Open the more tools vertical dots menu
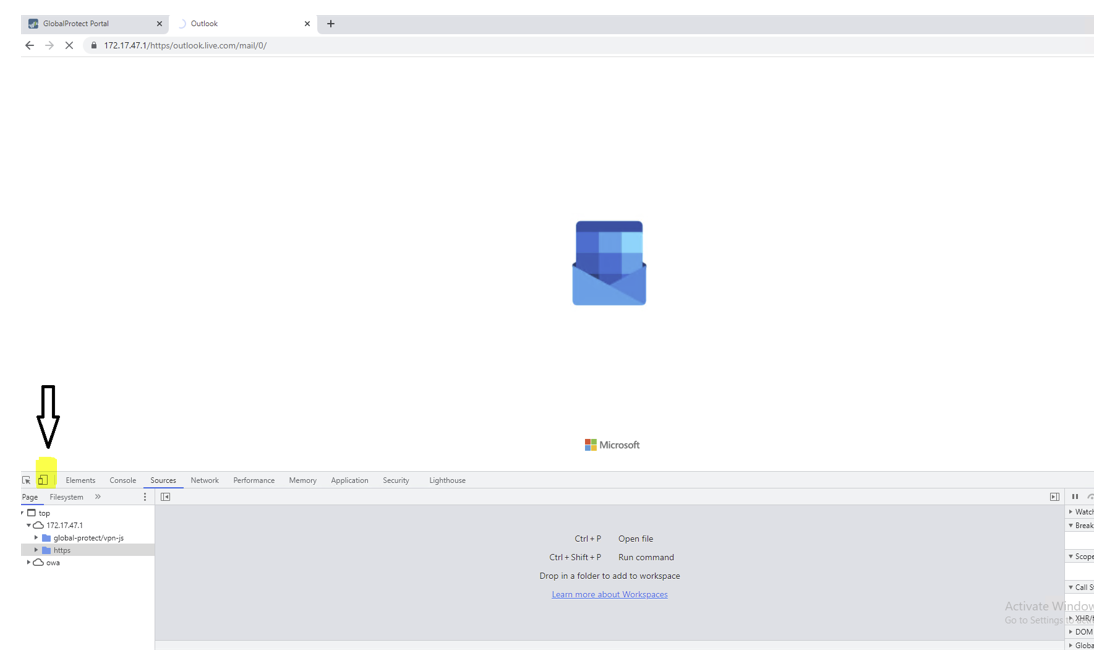Screen dimensions: 1108x651 [x=144, y=496]
